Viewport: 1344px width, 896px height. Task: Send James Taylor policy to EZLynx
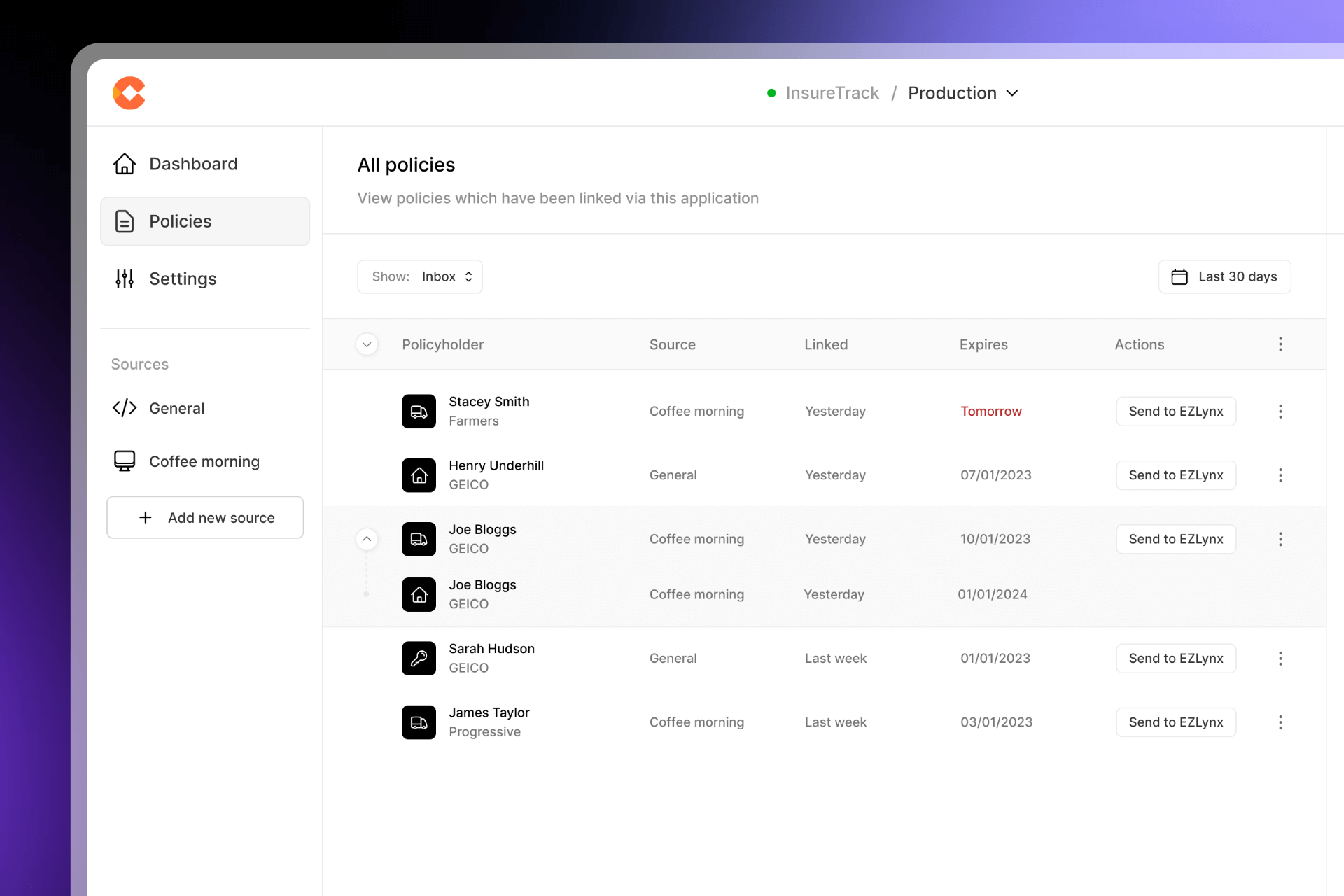click(x=1176, y=722)
